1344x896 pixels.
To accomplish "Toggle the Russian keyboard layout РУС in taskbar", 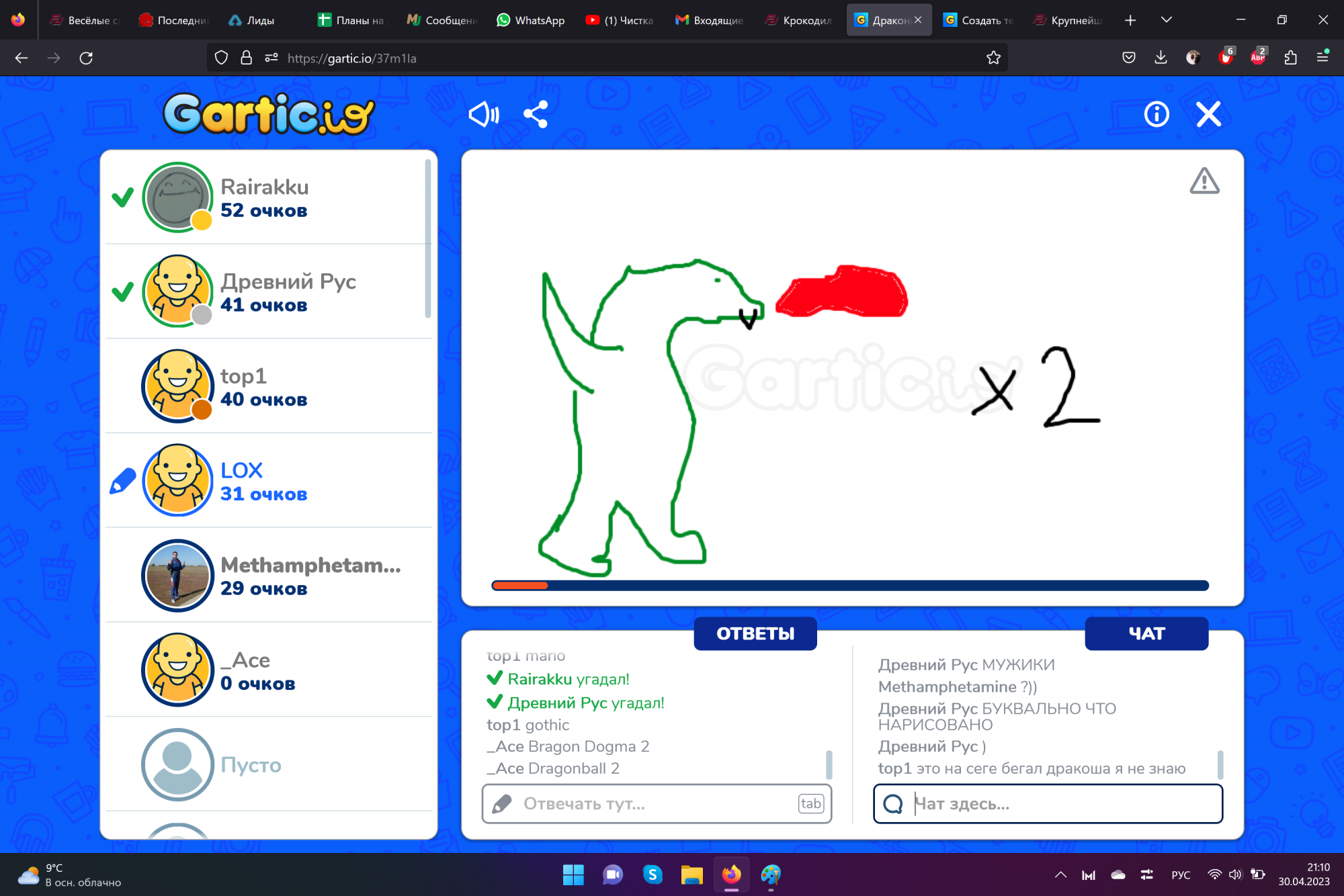I will 1181,875.
